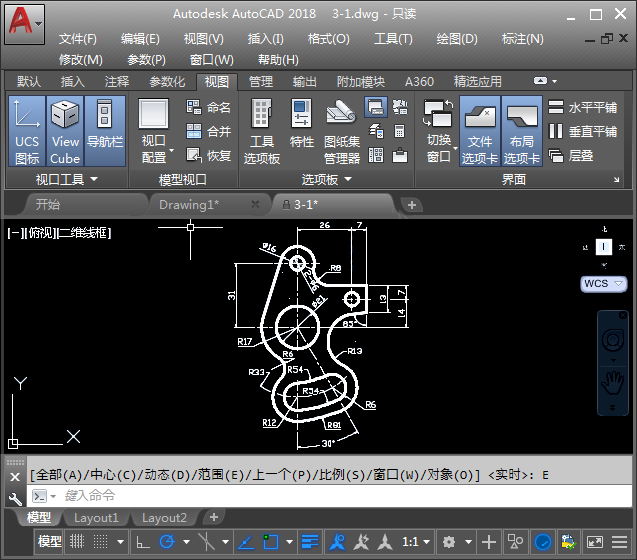Screen dimensions: 637x560
Task: Click the 水平平铺 tile horizontally button
Action: point(583,108)
